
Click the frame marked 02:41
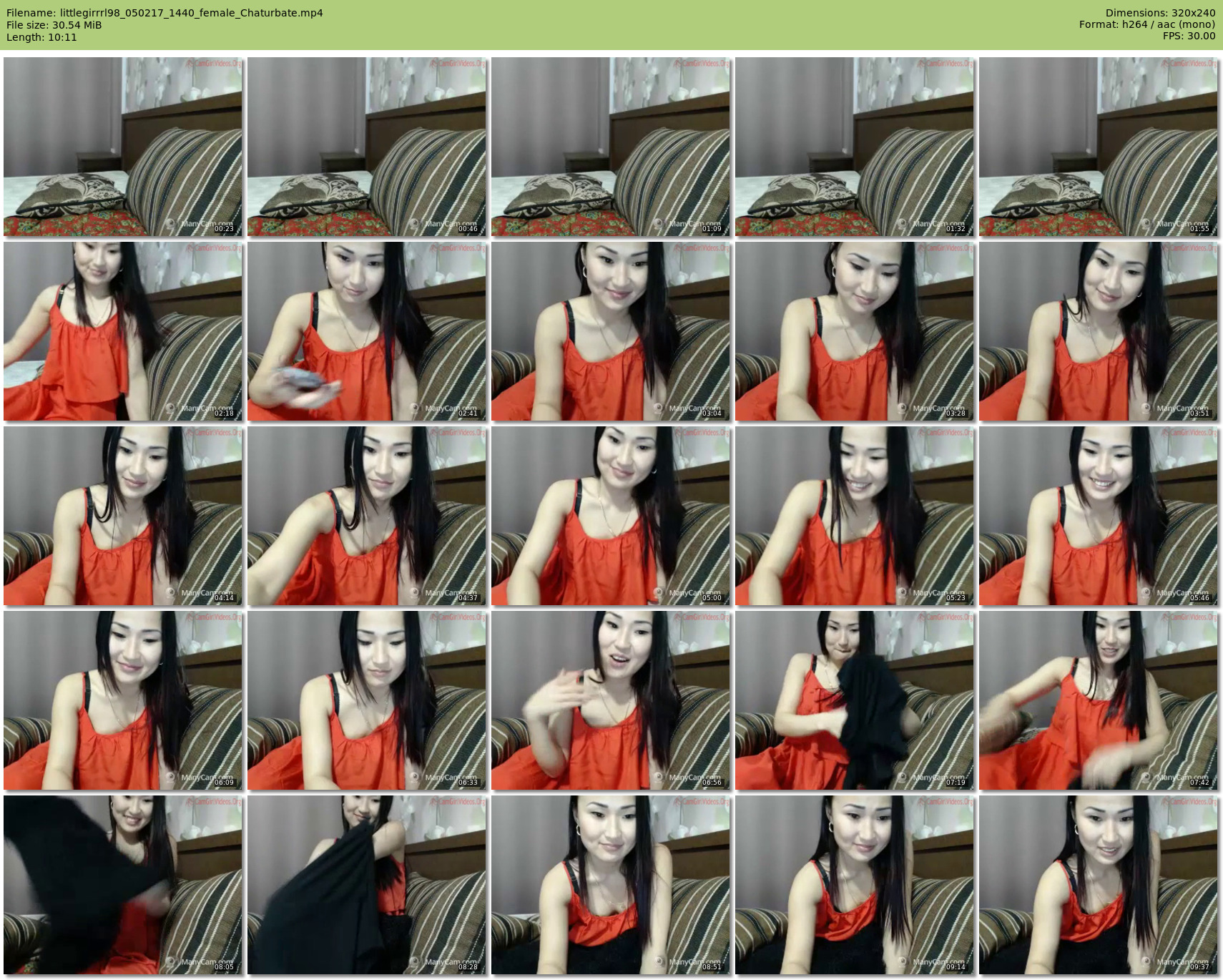(367, 331)
